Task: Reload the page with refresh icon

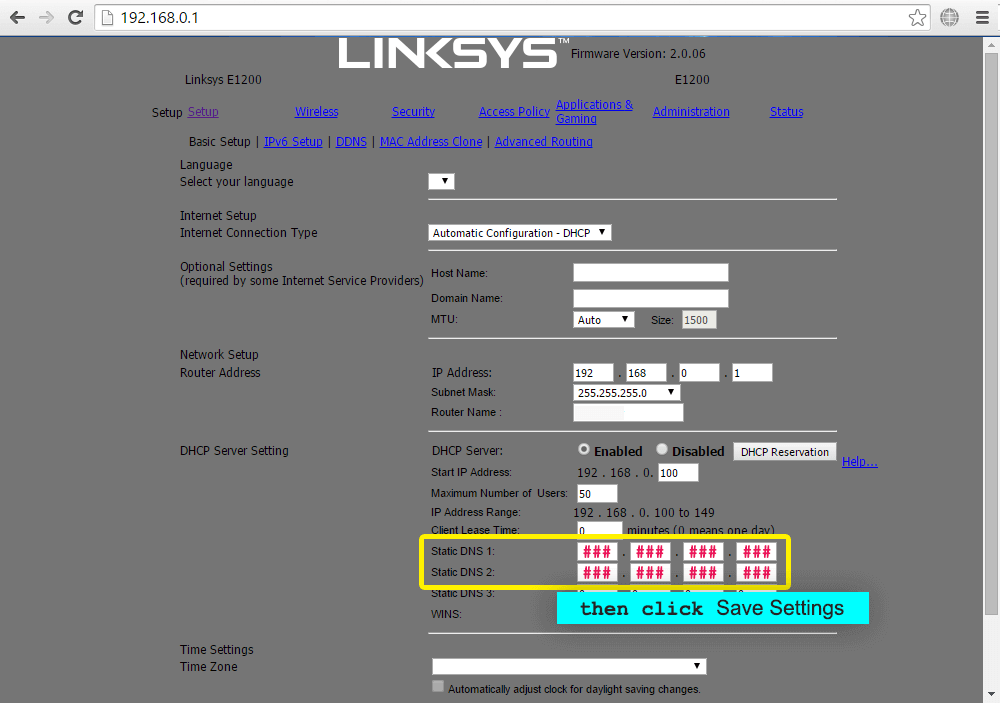Action: (x=75, y=17)
